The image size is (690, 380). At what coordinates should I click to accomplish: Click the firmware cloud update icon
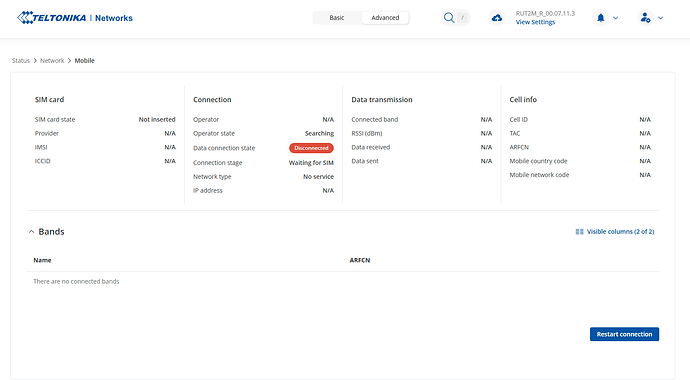(x=497, y=18)
